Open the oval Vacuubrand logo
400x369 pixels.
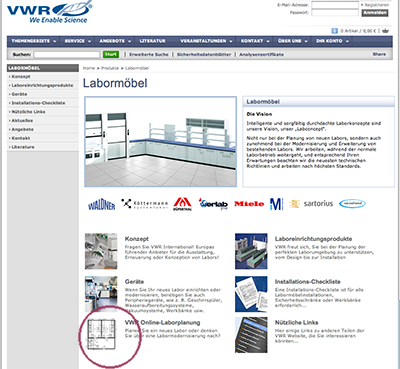tap(352, 203)
